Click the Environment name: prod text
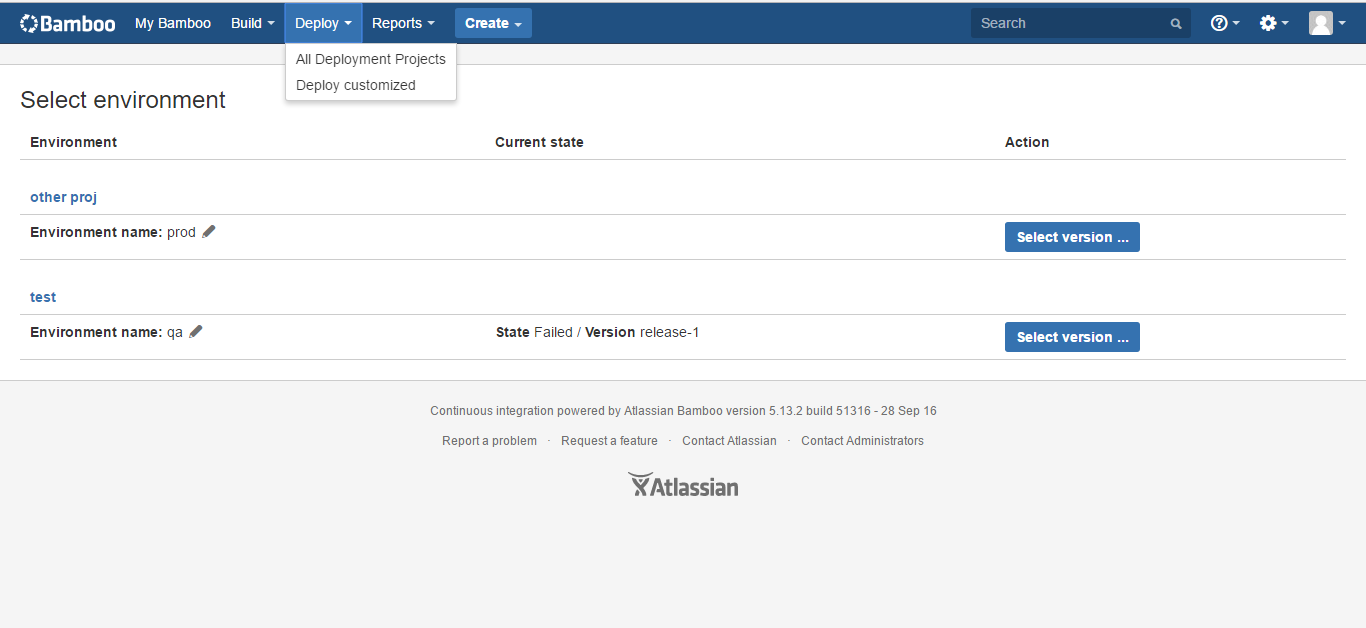Screen dimensions: 1366x628 tap(113, 232)
